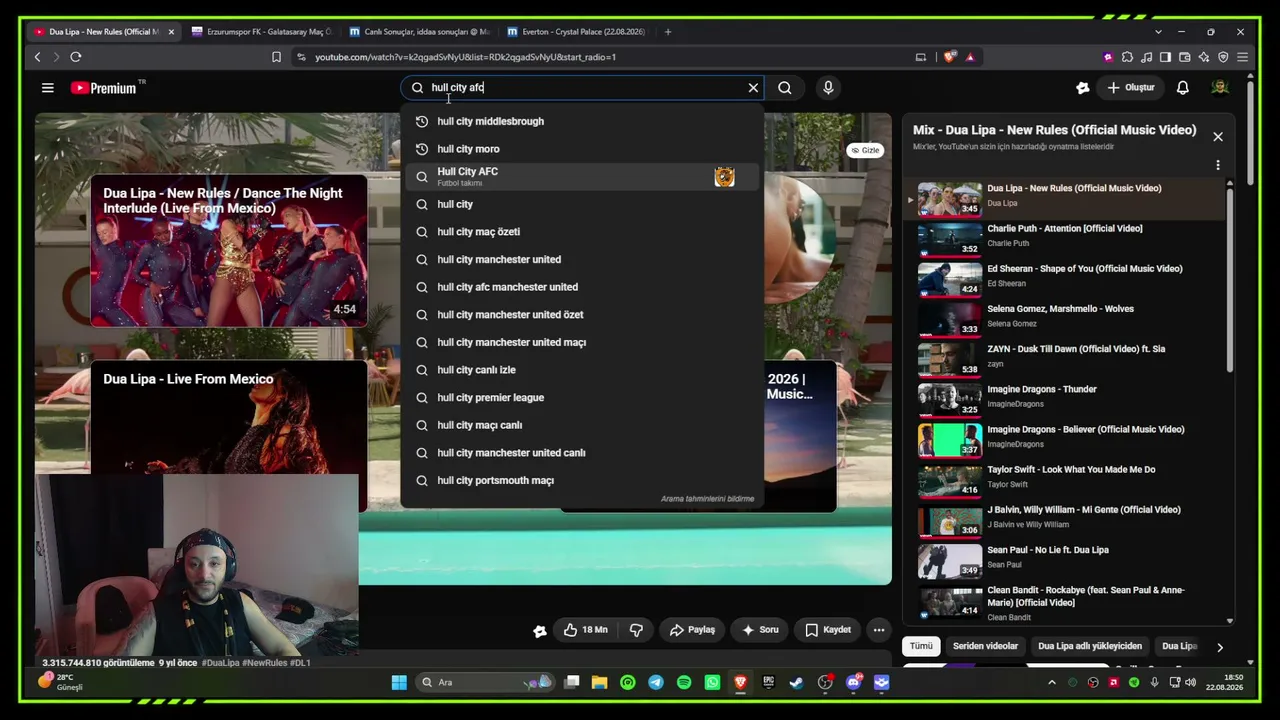
Task: Open the YouTube guide hamburger menu
Action: click(x=47, y=88)
